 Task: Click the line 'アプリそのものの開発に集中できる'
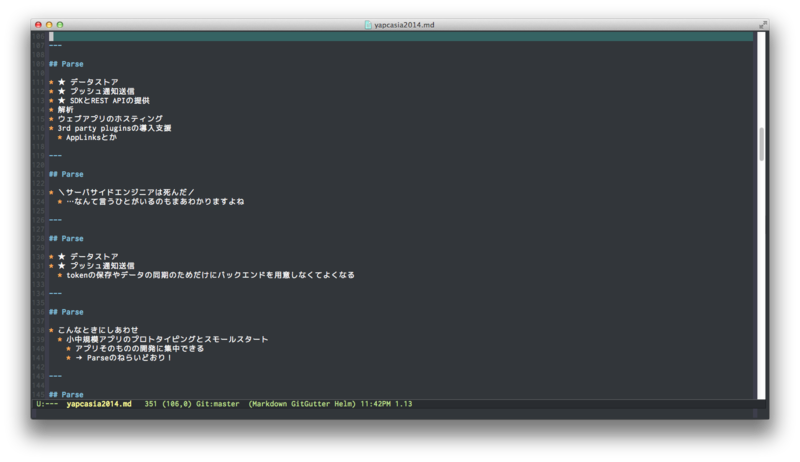tap(139, 348)
